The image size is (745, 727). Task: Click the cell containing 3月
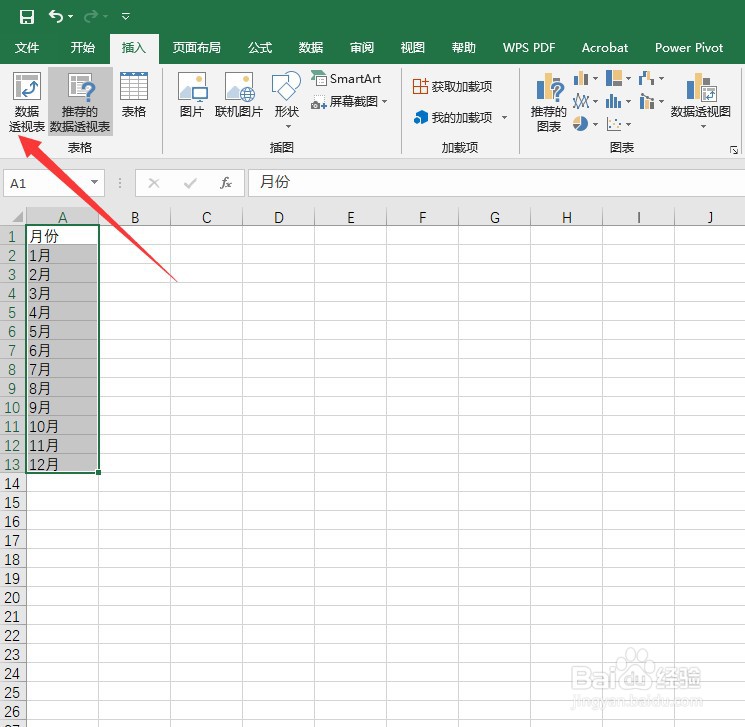62,293
